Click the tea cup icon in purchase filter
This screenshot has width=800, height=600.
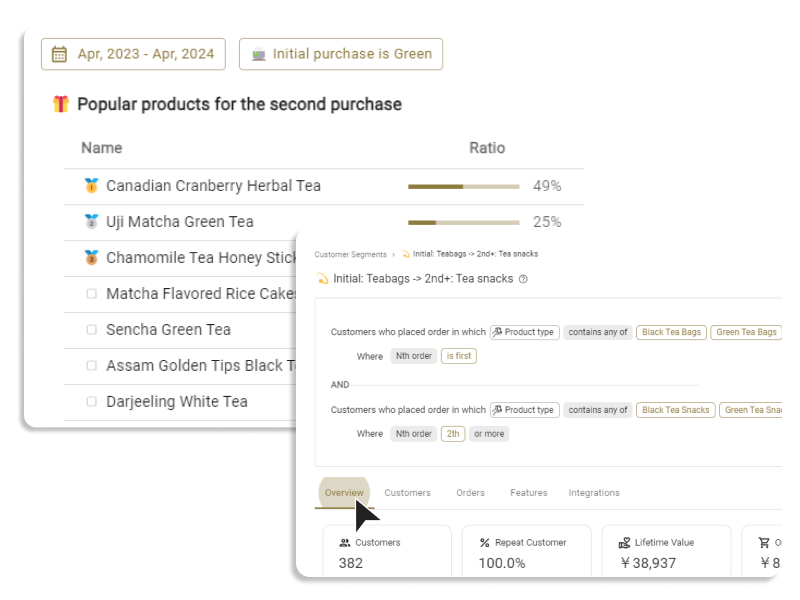[x=259, y=54]
